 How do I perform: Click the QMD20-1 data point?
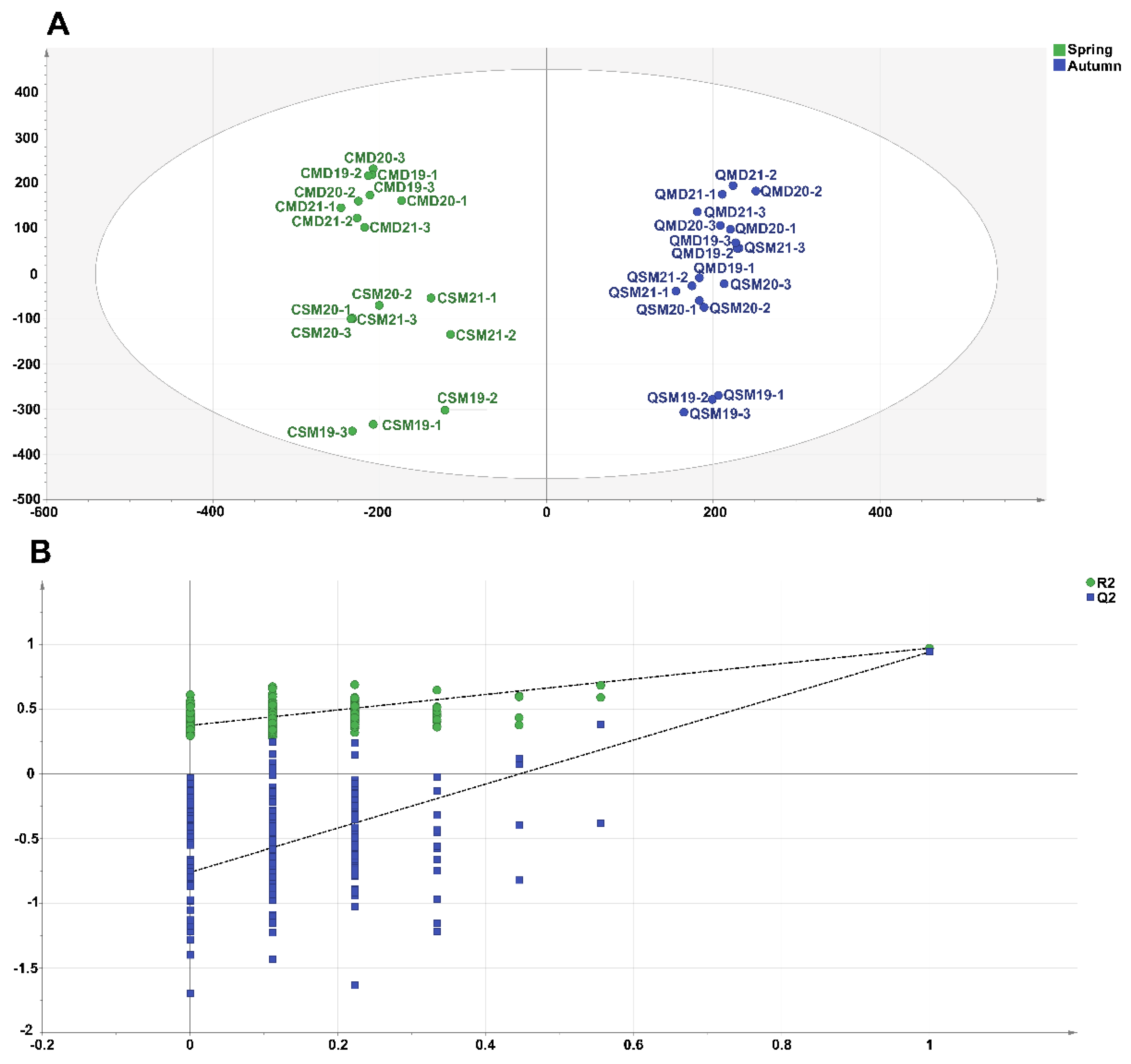click(731, 229)
